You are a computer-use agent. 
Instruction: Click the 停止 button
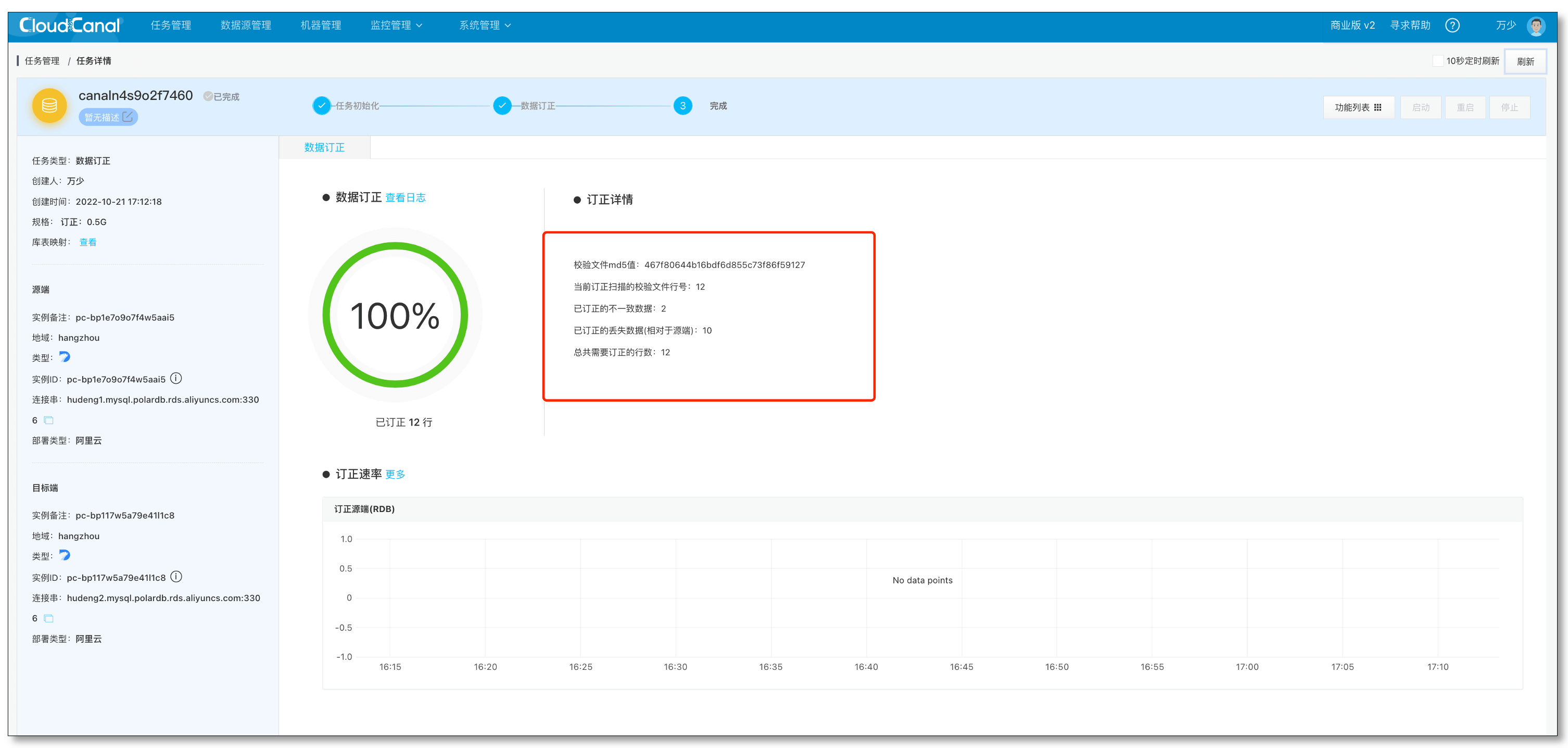click(1509, 107)
